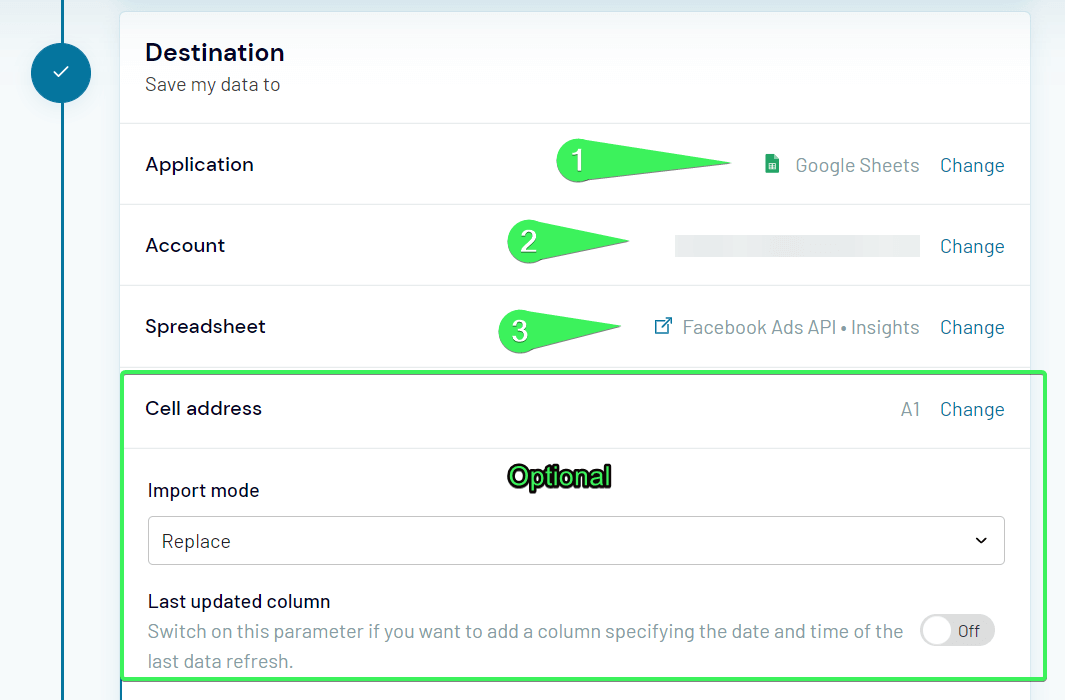1065x700 pixels.
Task: Click the external link icon beside the spreadsheet name
Action: 661,326
